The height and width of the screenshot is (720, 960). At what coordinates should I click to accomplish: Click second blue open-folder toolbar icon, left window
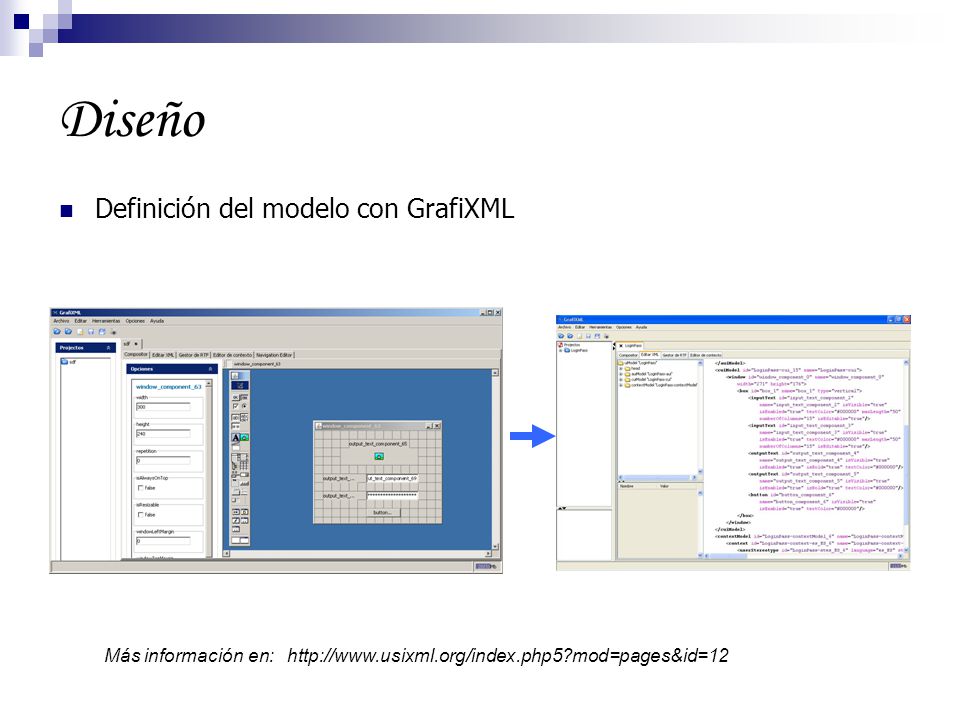(68, 331)
